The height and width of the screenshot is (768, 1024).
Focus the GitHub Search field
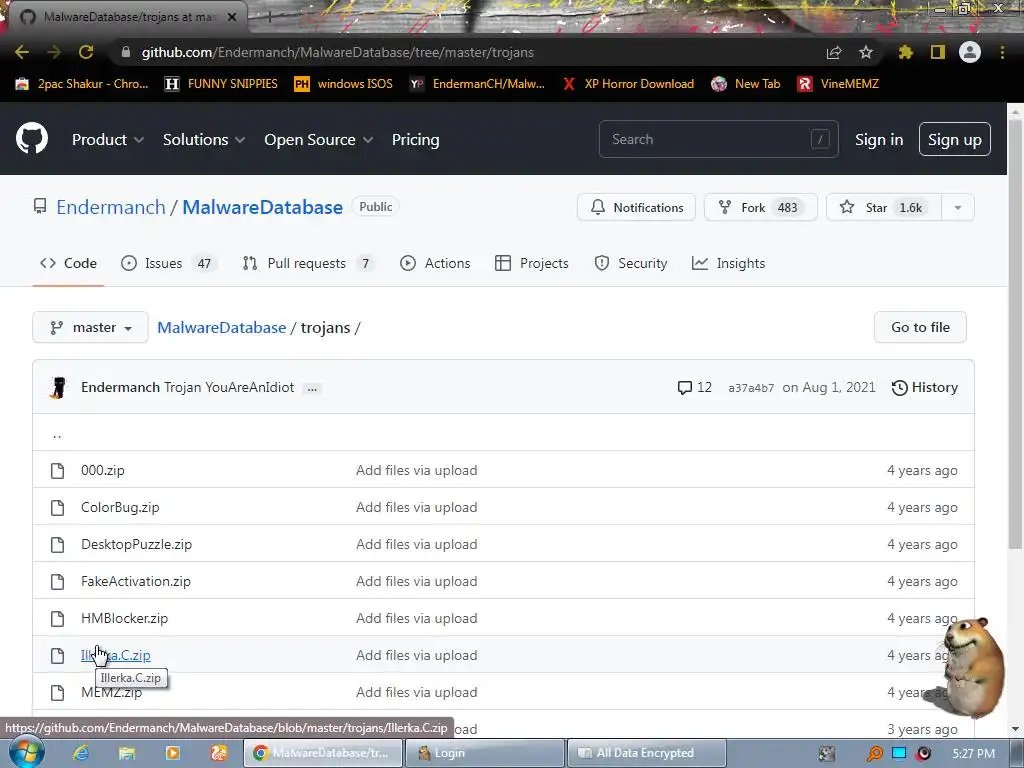pyautogui.click(x=718, y=139)
